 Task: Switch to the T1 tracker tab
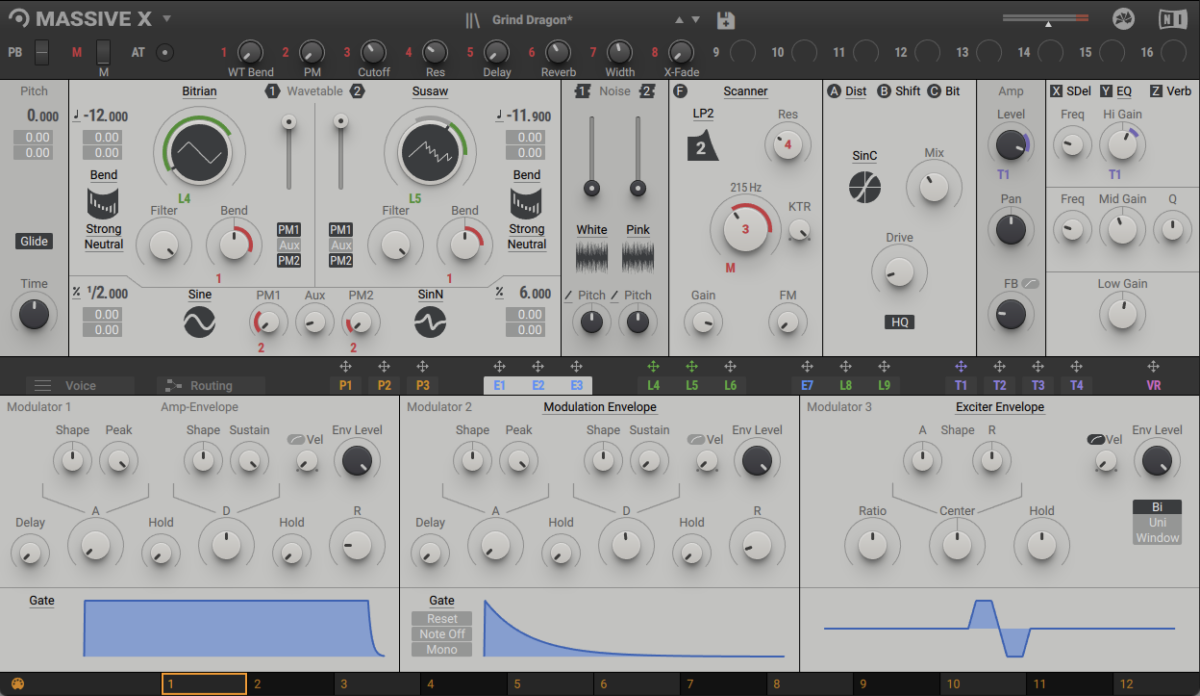961,385
